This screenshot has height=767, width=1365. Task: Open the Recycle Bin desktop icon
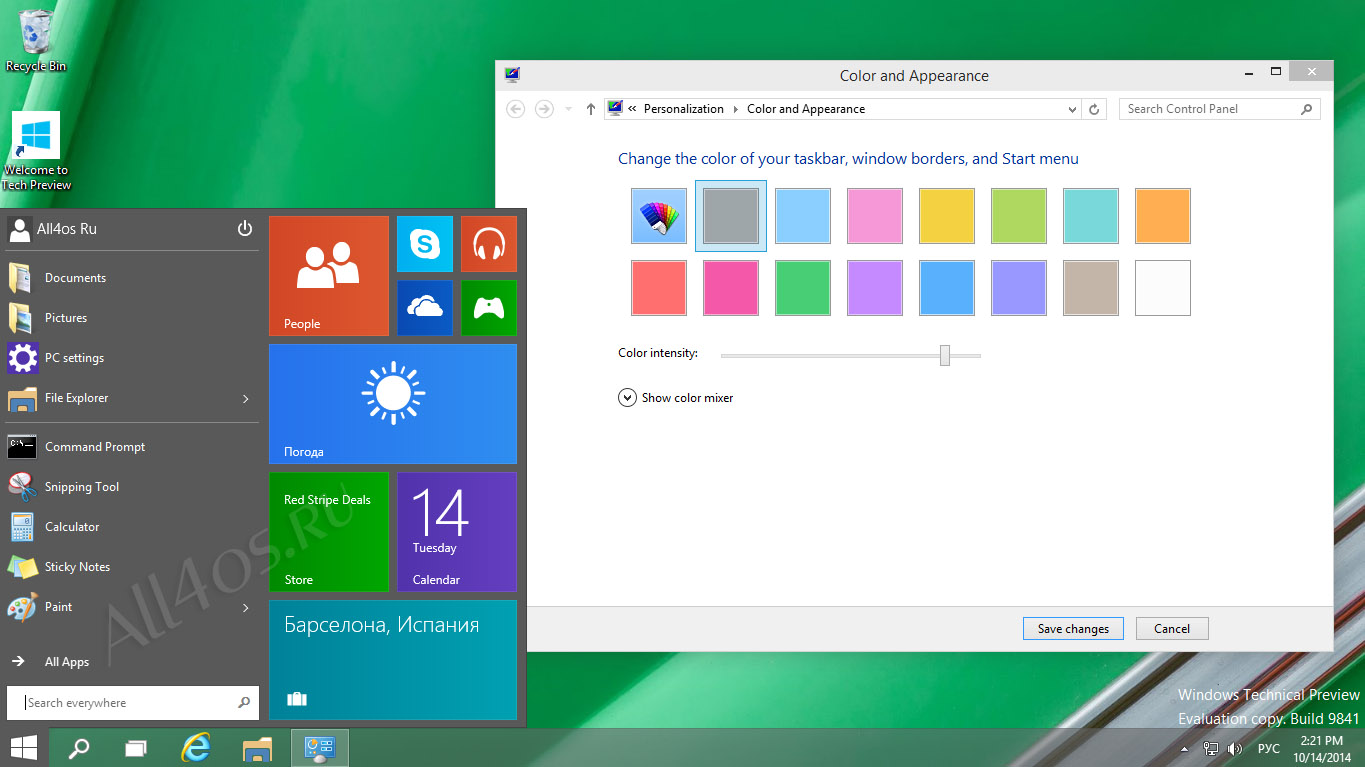coord(36,40)
